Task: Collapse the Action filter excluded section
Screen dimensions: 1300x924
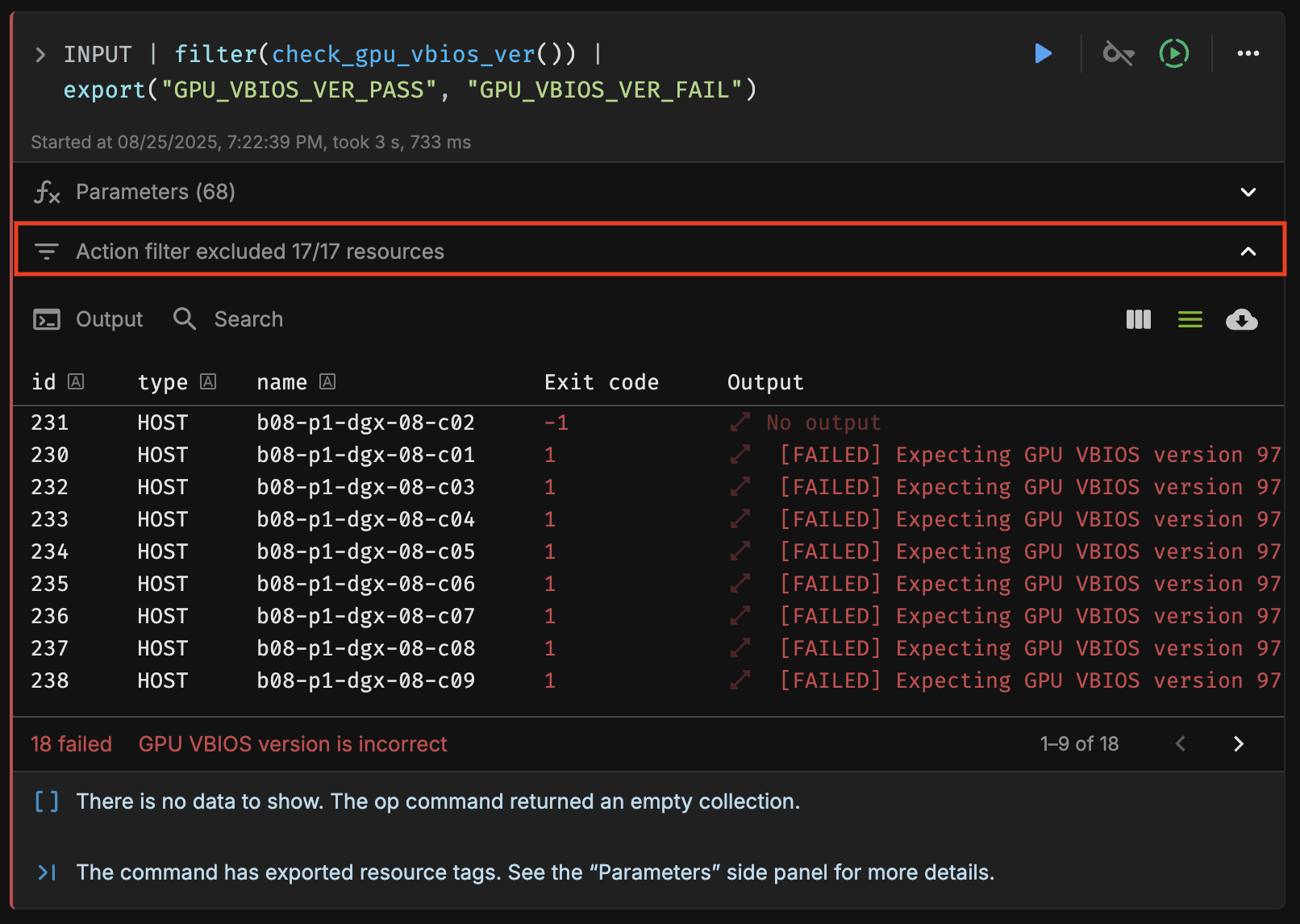Action: coord(1248,252)
